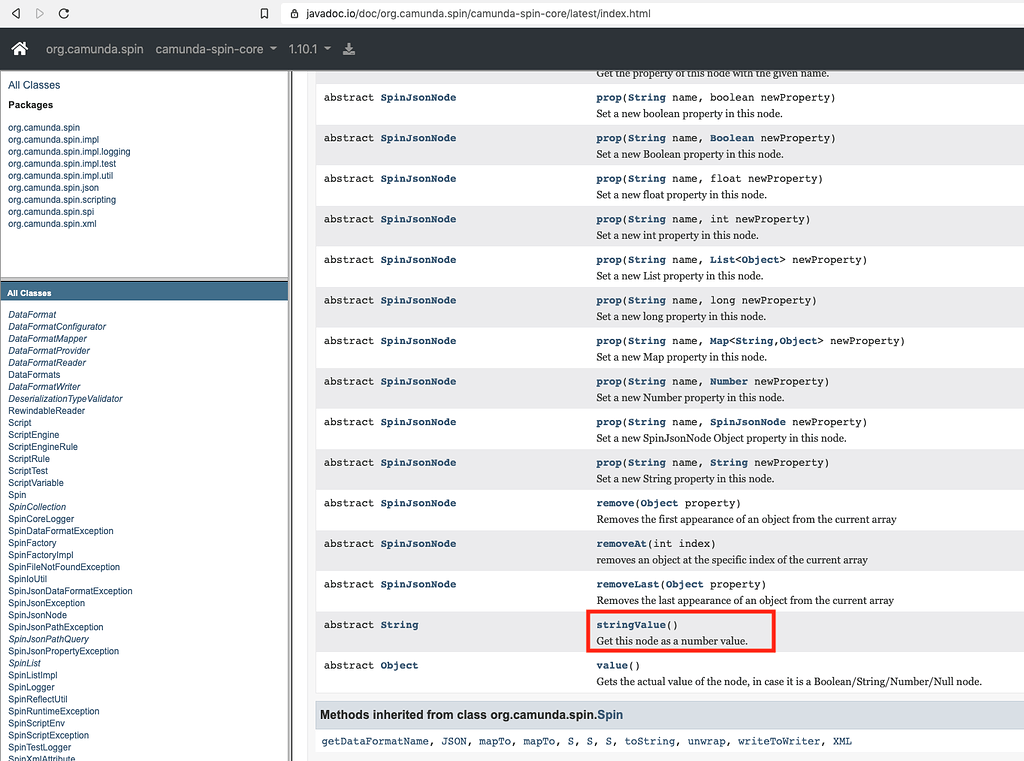Open Boolean type link in prop signature
The image size is (1024, 761).
[x=731, y=138]
